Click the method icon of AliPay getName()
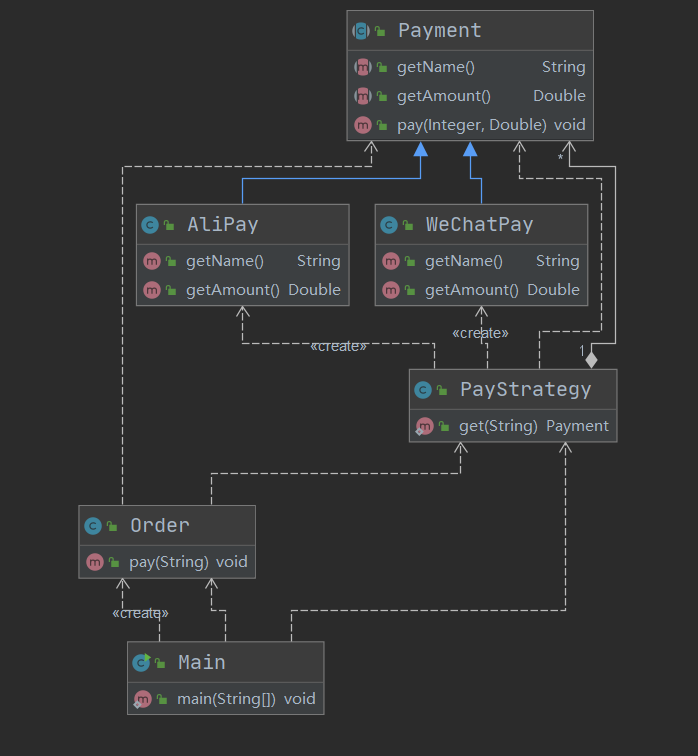The height and width of the screenshot is (756, 698). tap(152, 261)
